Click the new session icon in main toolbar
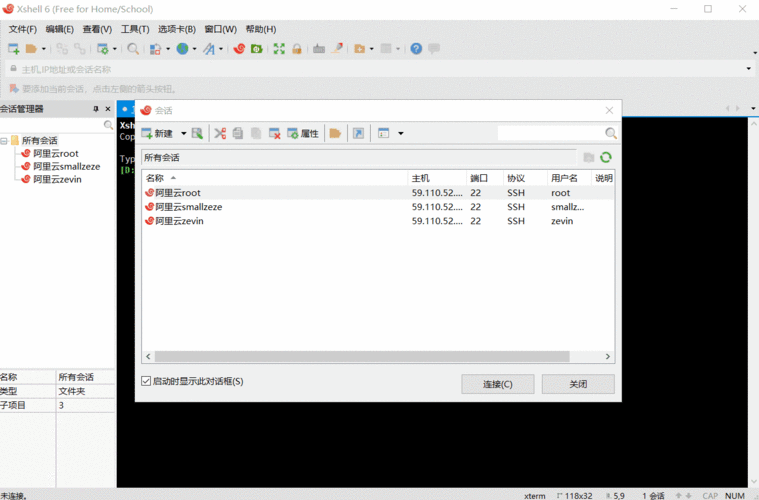 coord(14,48)
